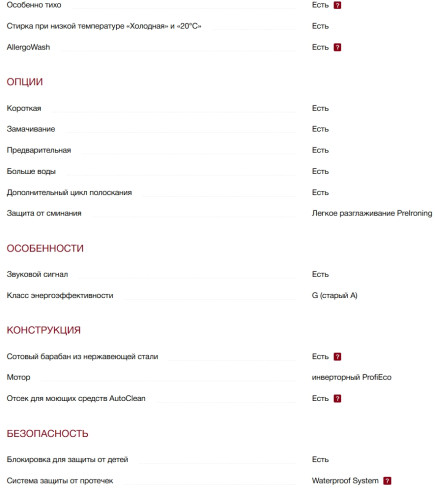435x500 pixels.
Task: Select the БЕЗОПАСНОСТЬ section heading
Action: [47, 434]
